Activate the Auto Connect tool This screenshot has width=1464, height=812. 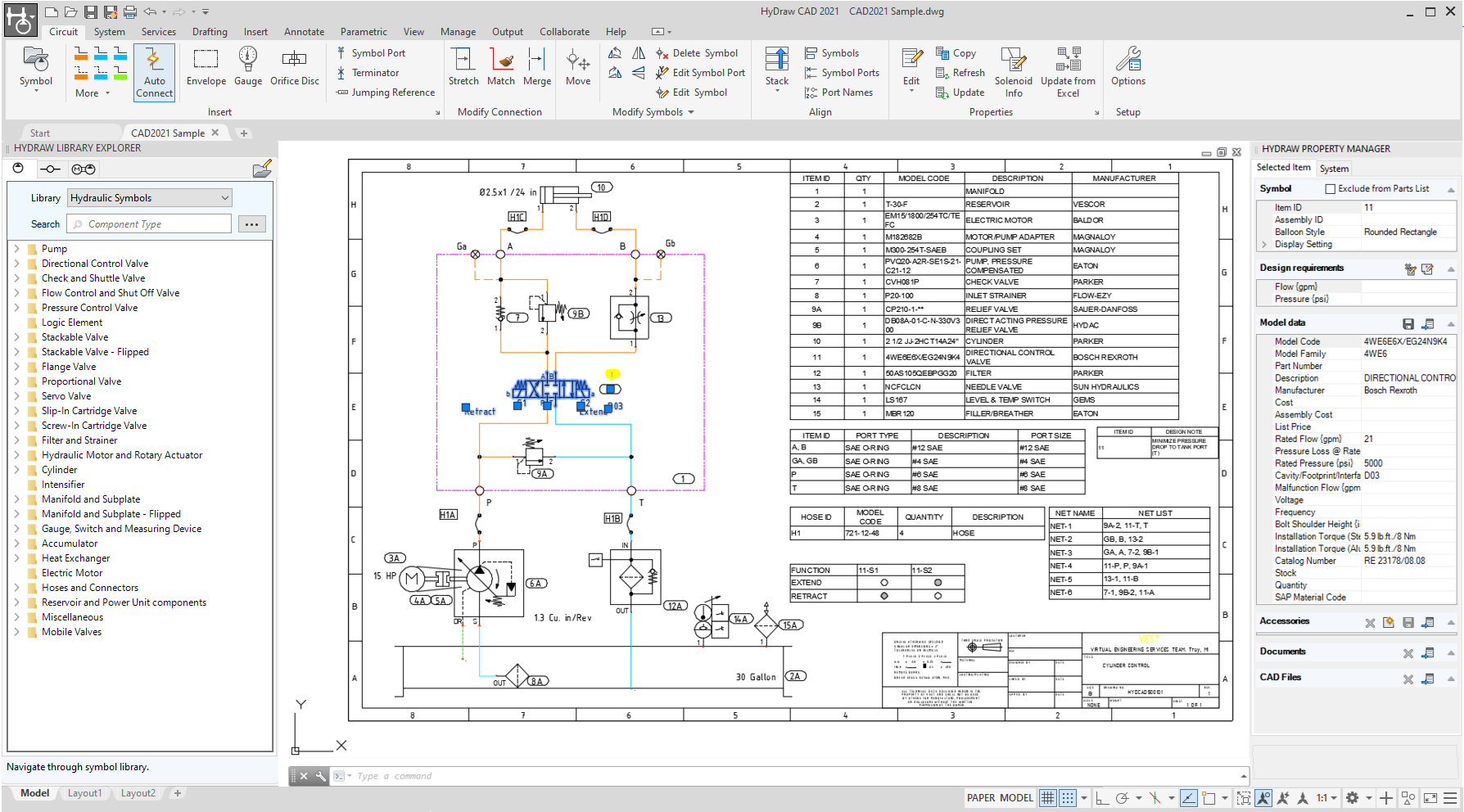click(154, 72)
